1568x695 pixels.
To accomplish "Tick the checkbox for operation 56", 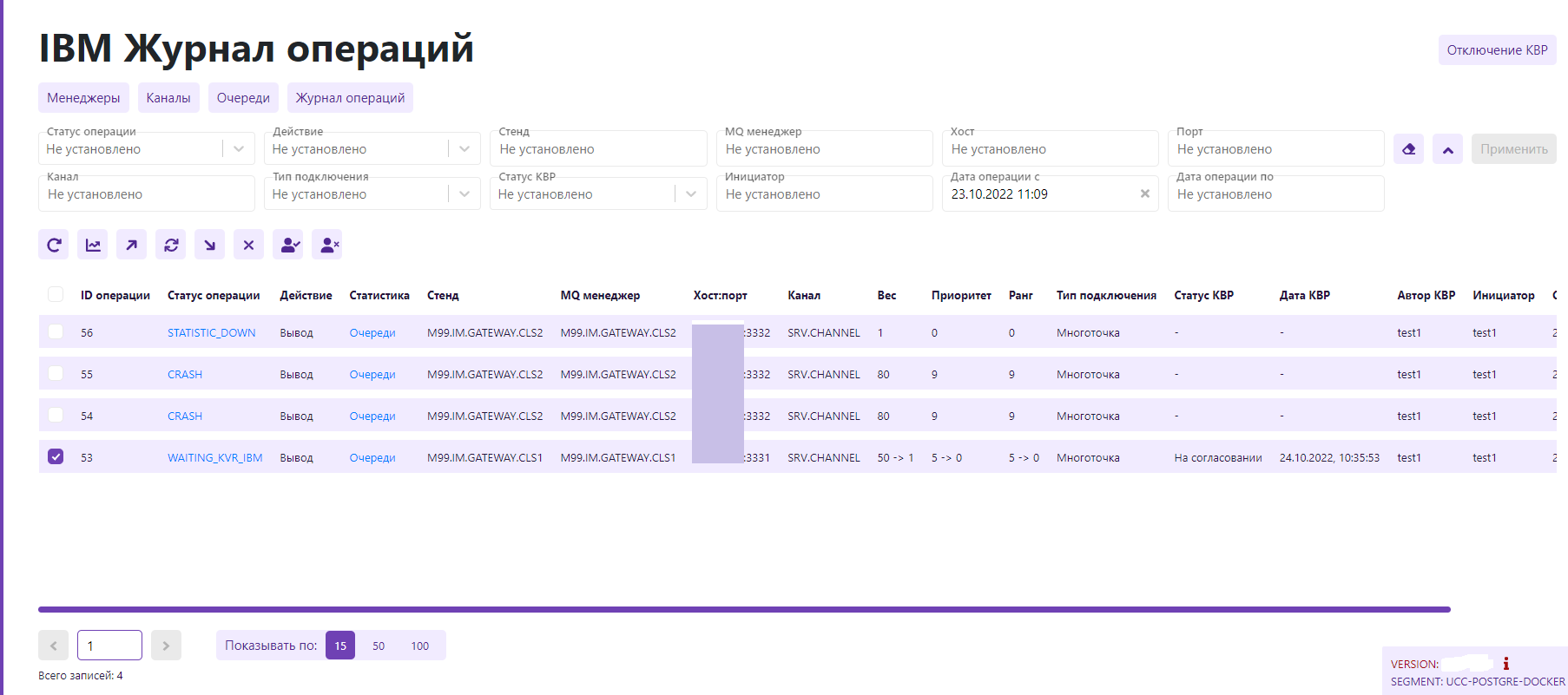I will [56, 331].
